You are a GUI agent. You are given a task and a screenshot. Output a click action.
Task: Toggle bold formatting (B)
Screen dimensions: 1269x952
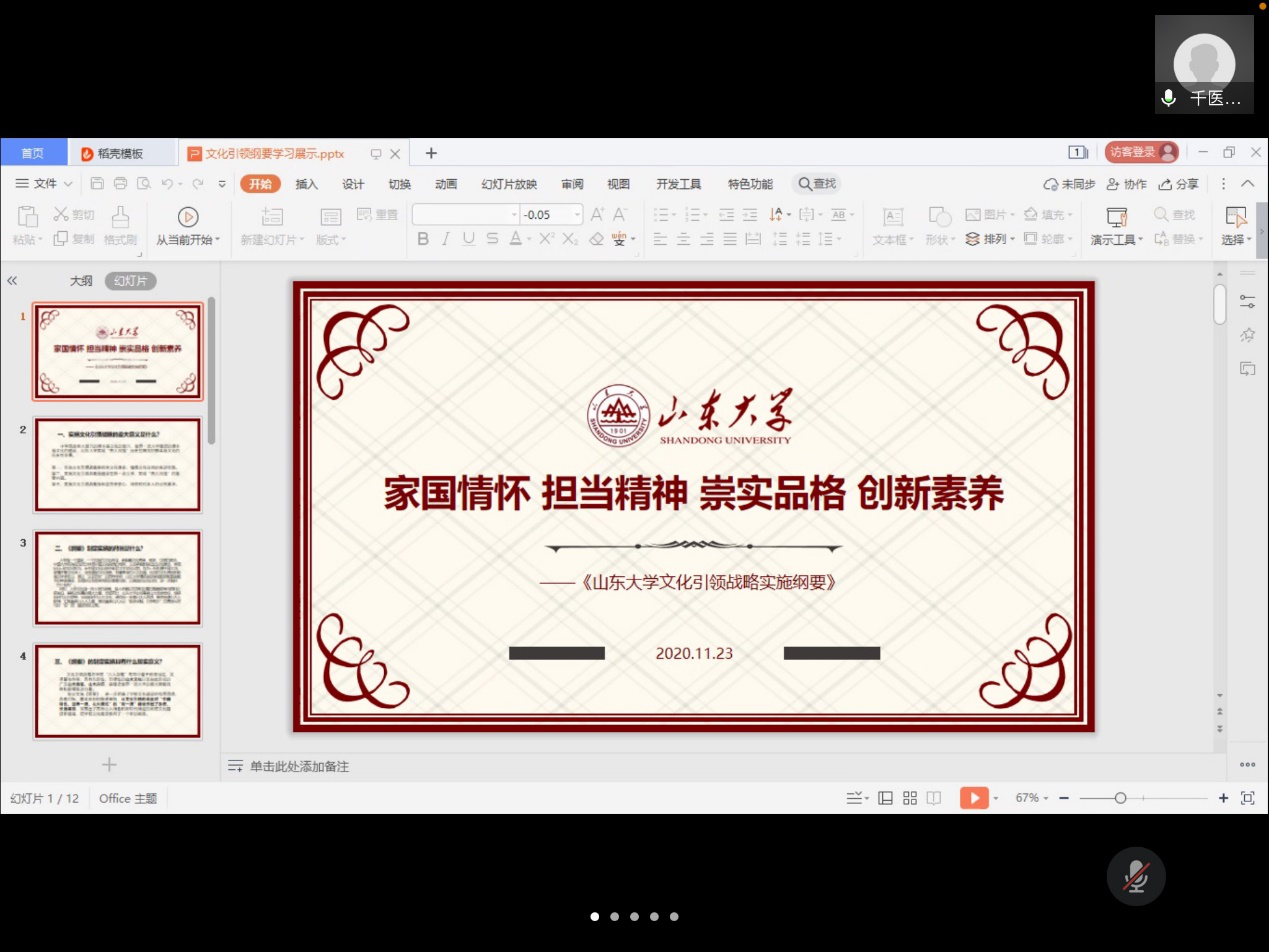coord(423,239)
